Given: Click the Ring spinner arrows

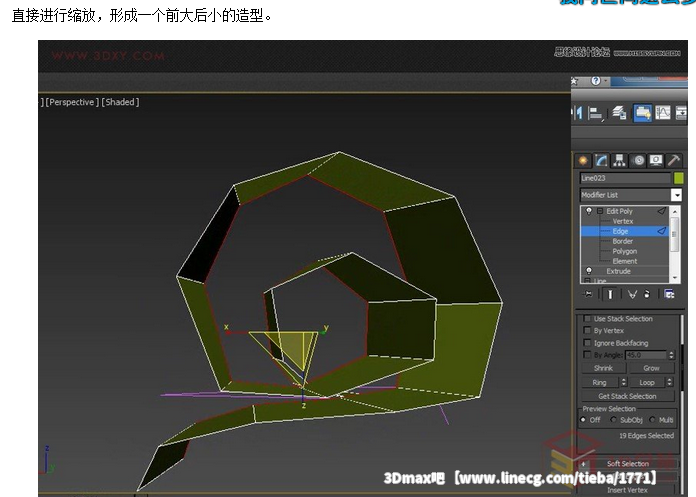Looking at the screenshot, I should click(624, 382).
